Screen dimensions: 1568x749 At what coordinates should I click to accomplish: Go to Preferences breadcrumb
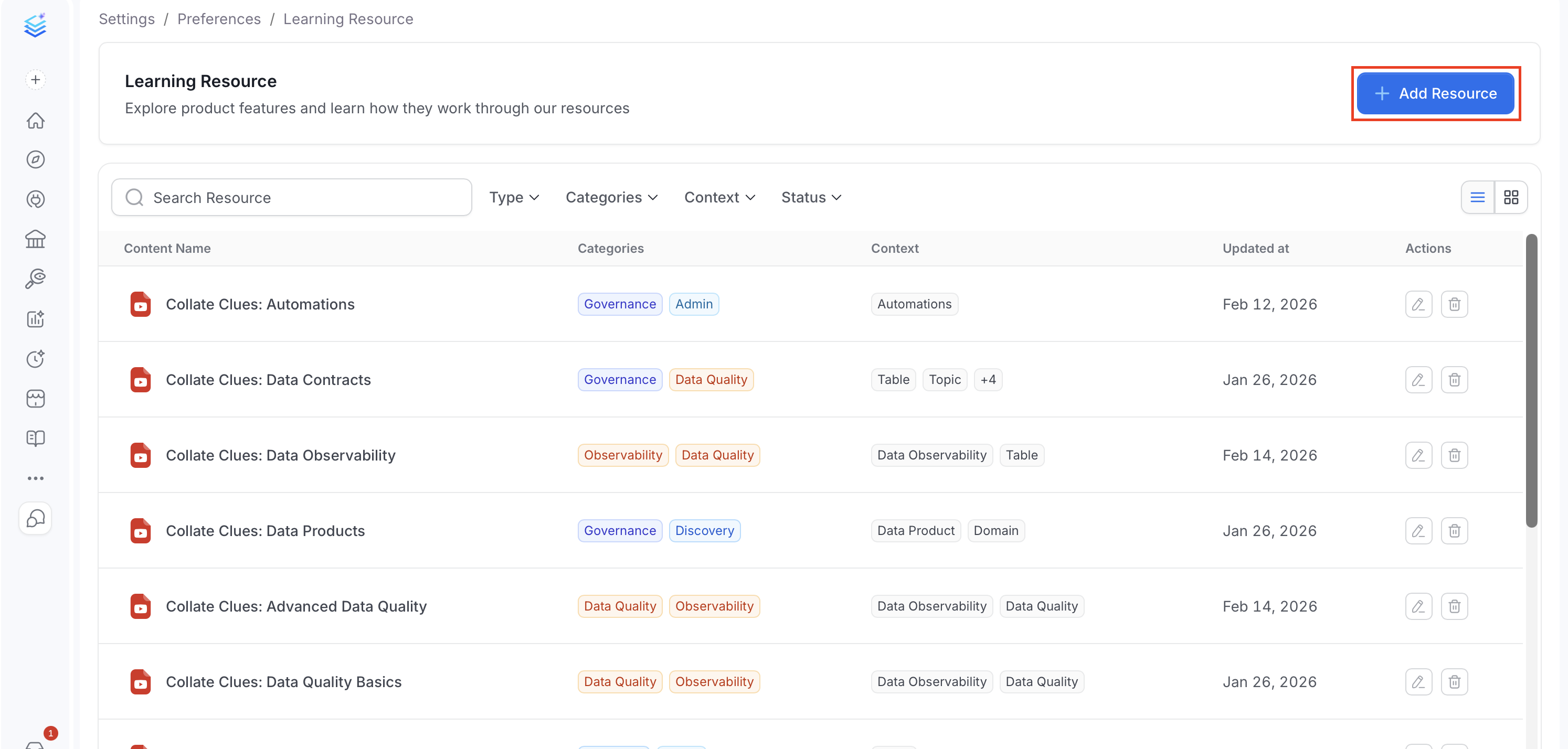coord(219,19)
